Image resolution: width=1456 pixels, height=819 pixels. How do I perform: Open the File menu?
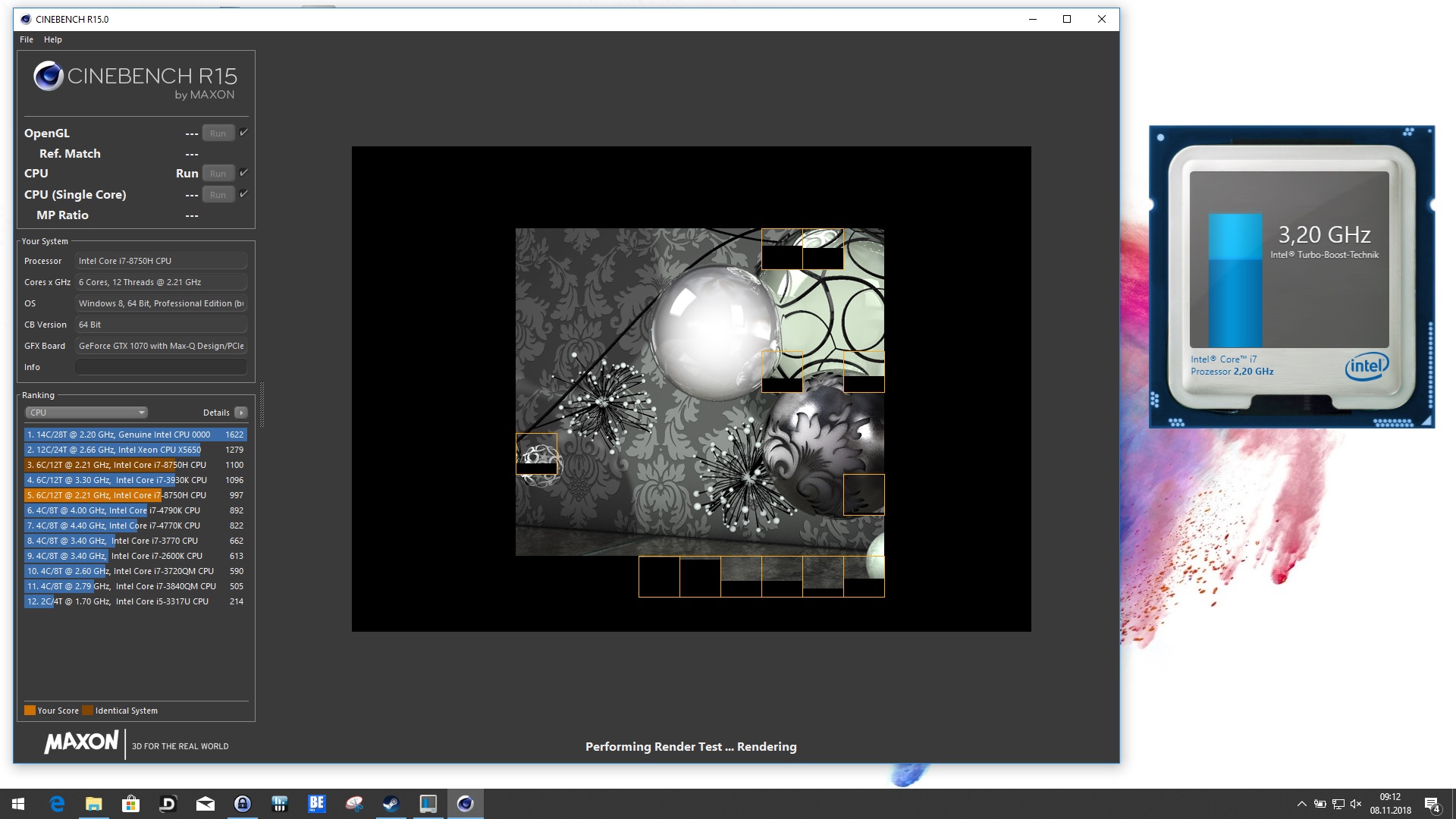tap(27, 39)
